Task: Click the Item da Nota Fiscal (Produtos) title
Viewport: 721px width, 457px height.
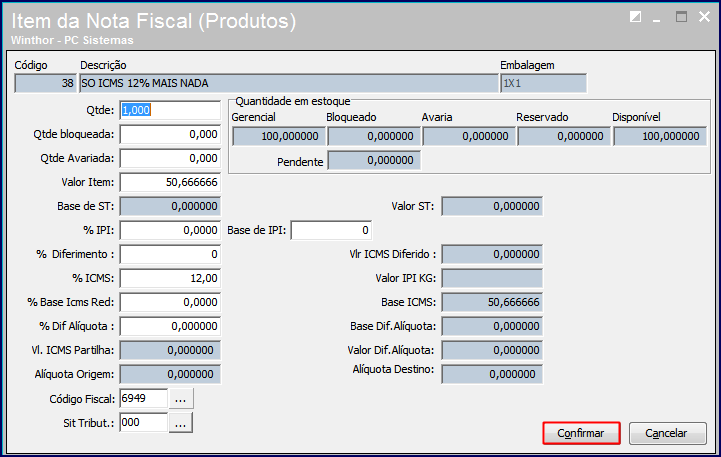Action: coord(154,21)
